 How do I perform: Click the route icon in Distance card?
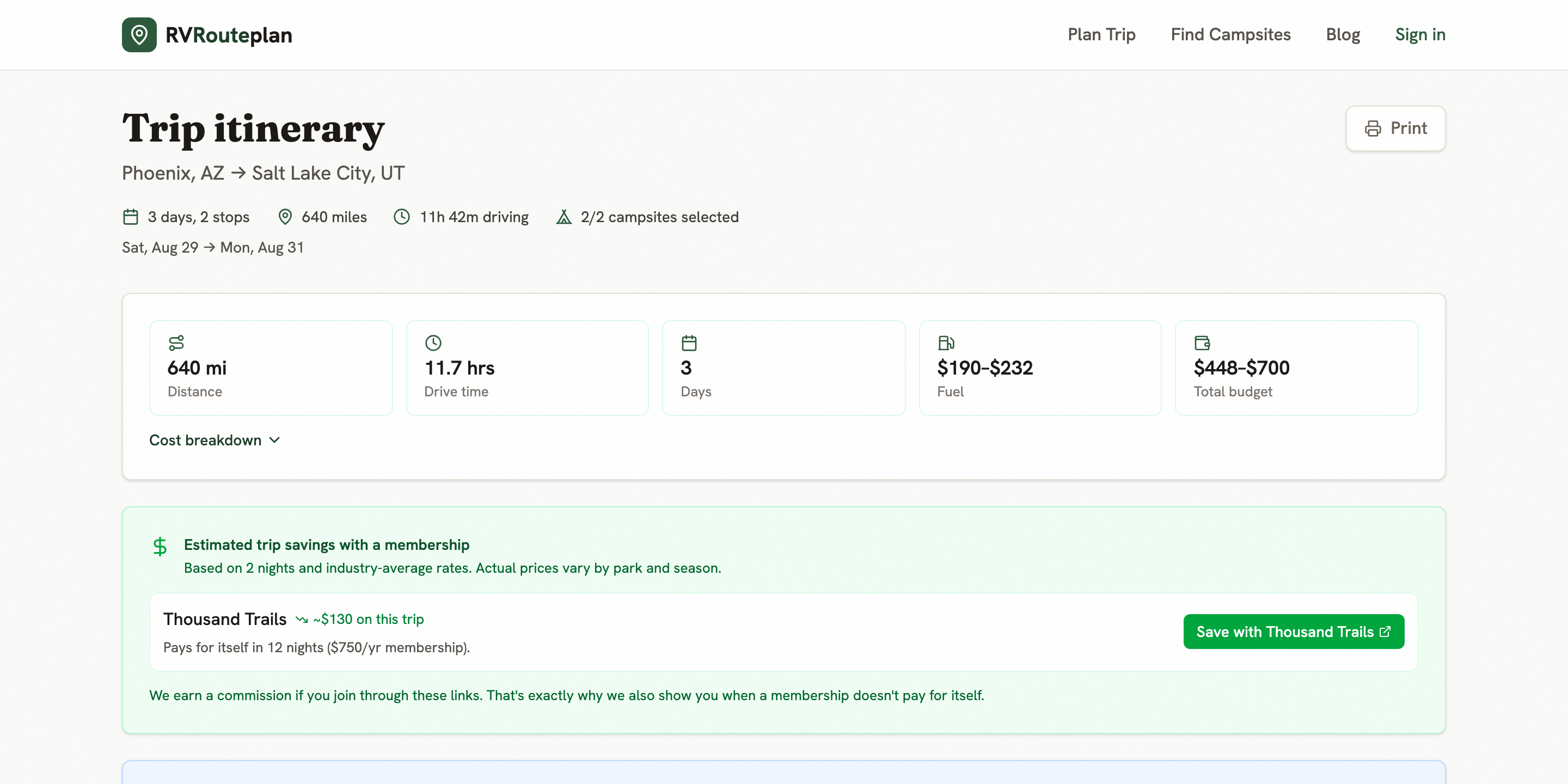click(x=176, y=344)
